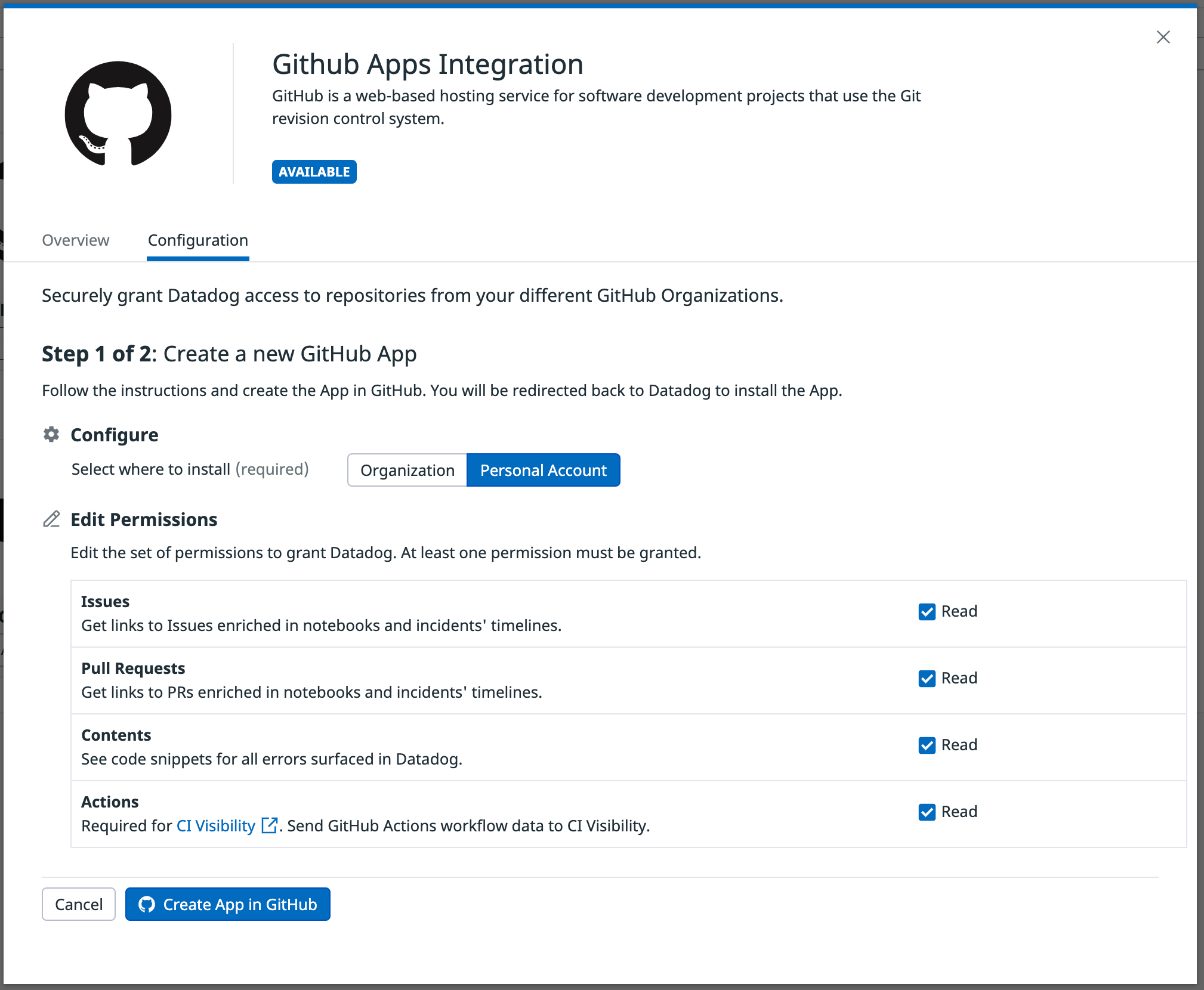
Task: Click the GitHub description paragraph in header
Action: coord(596,107)
